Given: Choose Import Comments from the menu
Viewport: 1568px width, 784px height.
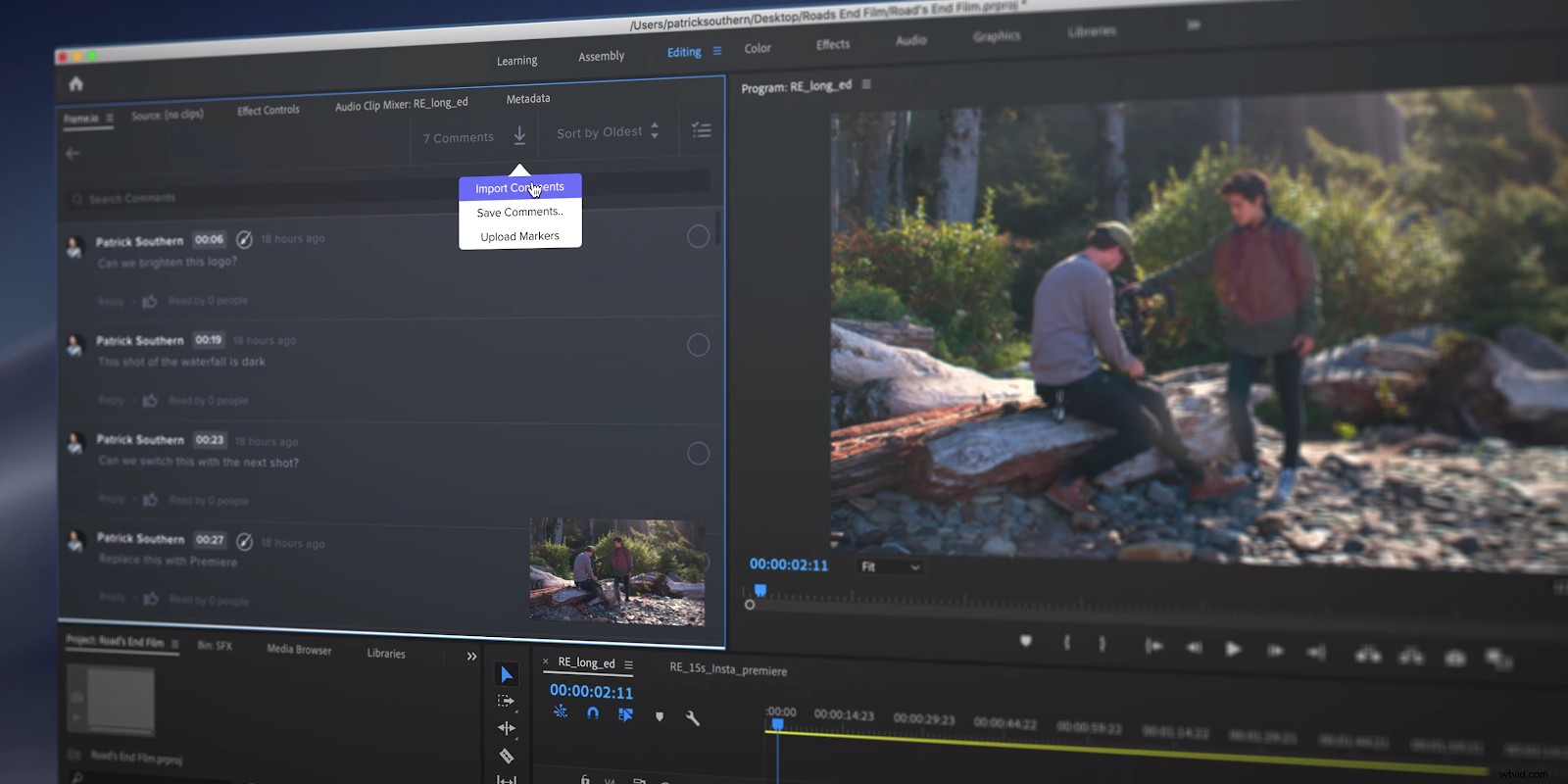Looking at the screenshot, I should tap(520, 187).
